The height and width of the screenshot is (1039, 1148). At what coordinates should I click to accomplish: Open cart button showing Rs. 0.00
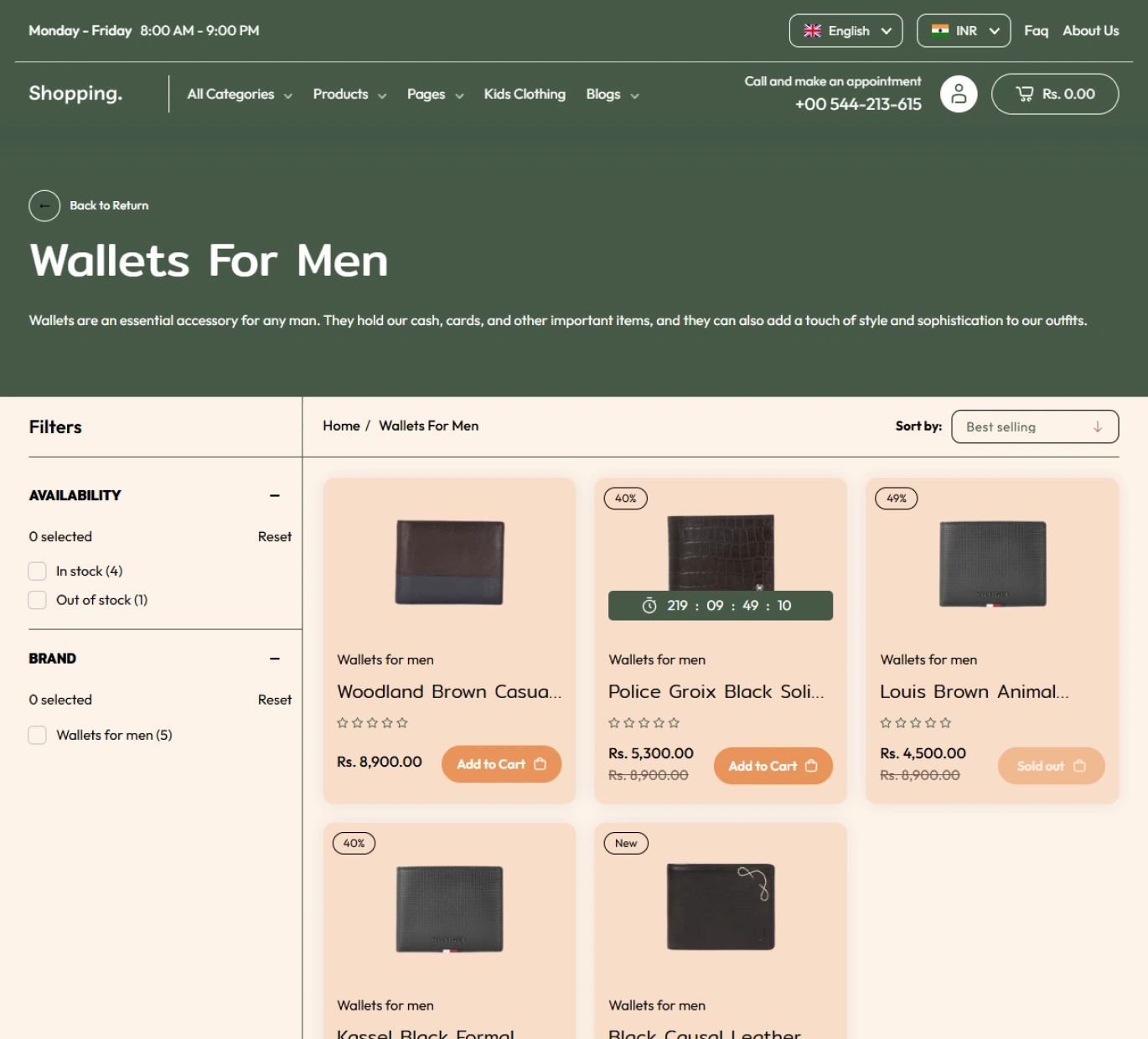pos(1054,94)
